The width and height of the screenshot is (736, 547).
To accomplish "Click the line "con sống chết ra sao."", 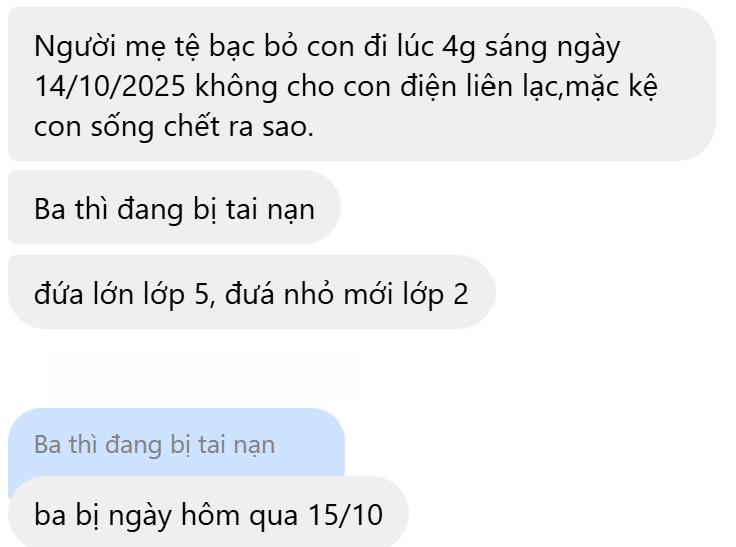I will coord(174,127).
